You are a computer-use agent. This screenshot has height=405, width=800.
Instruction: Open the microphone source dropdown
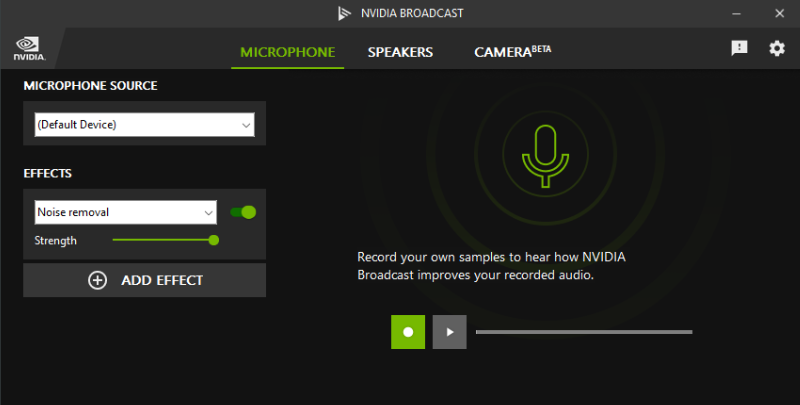(x=144, y=124)
